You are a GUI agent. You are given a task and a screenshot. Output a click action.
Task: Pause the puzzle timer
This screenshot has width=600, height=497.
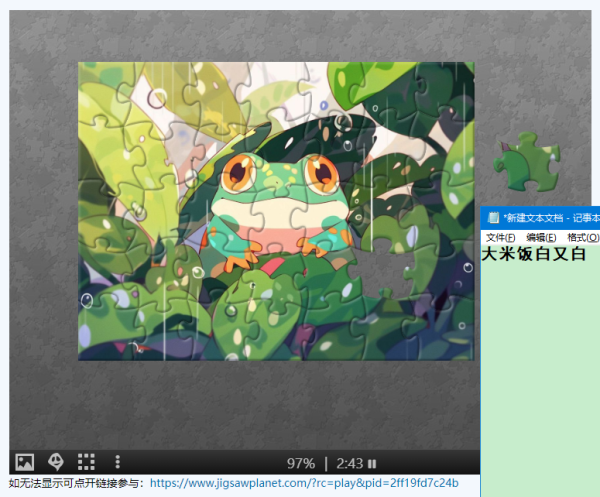[x=372, y=463]
